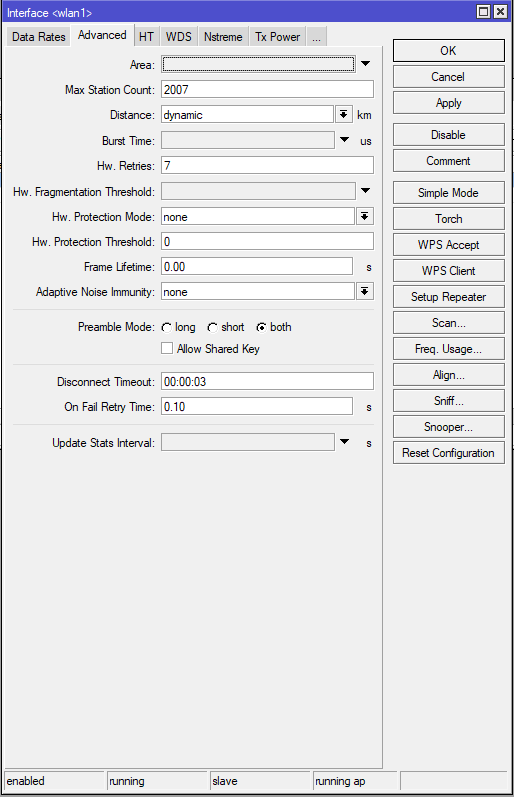This screenshot has width=514, height=797.
Task: Open the WDS tab
Action: tap(178, 37)
